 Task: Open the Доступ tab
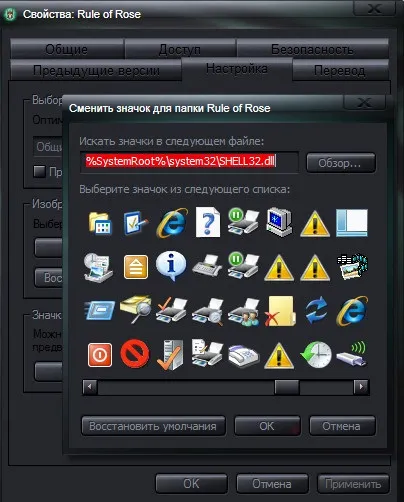click(x=180, y=49)
